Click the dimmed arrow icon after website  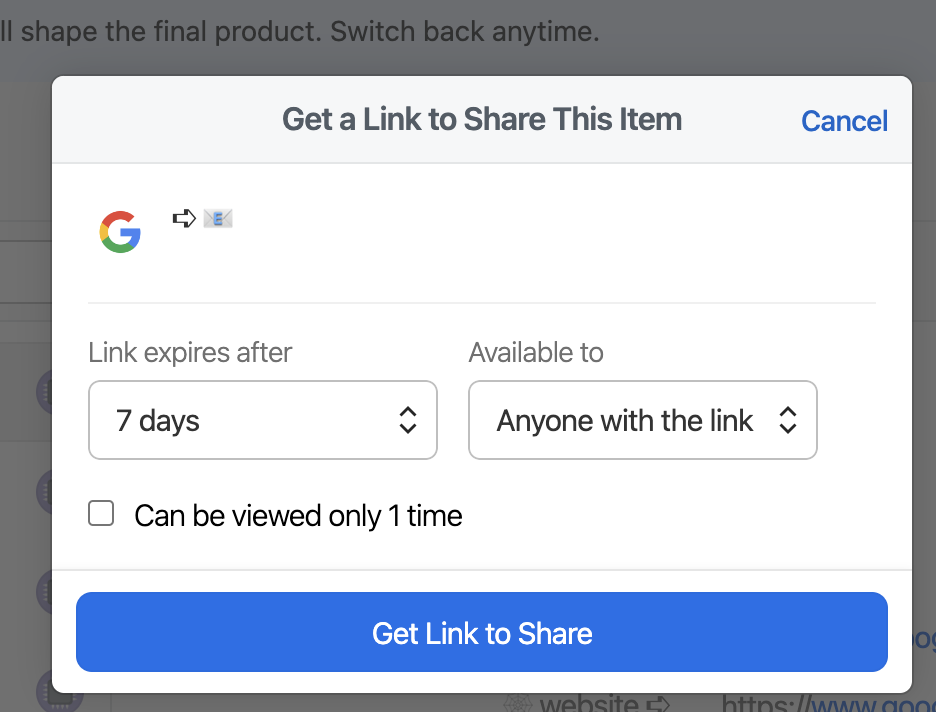tap(658, 703)
